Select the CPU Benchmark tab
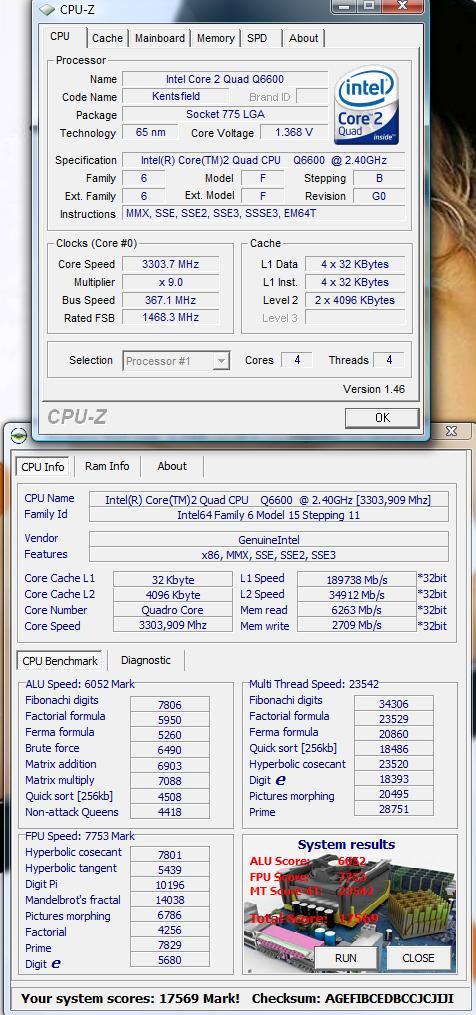 pyautogui.click(x=60, y=661)
